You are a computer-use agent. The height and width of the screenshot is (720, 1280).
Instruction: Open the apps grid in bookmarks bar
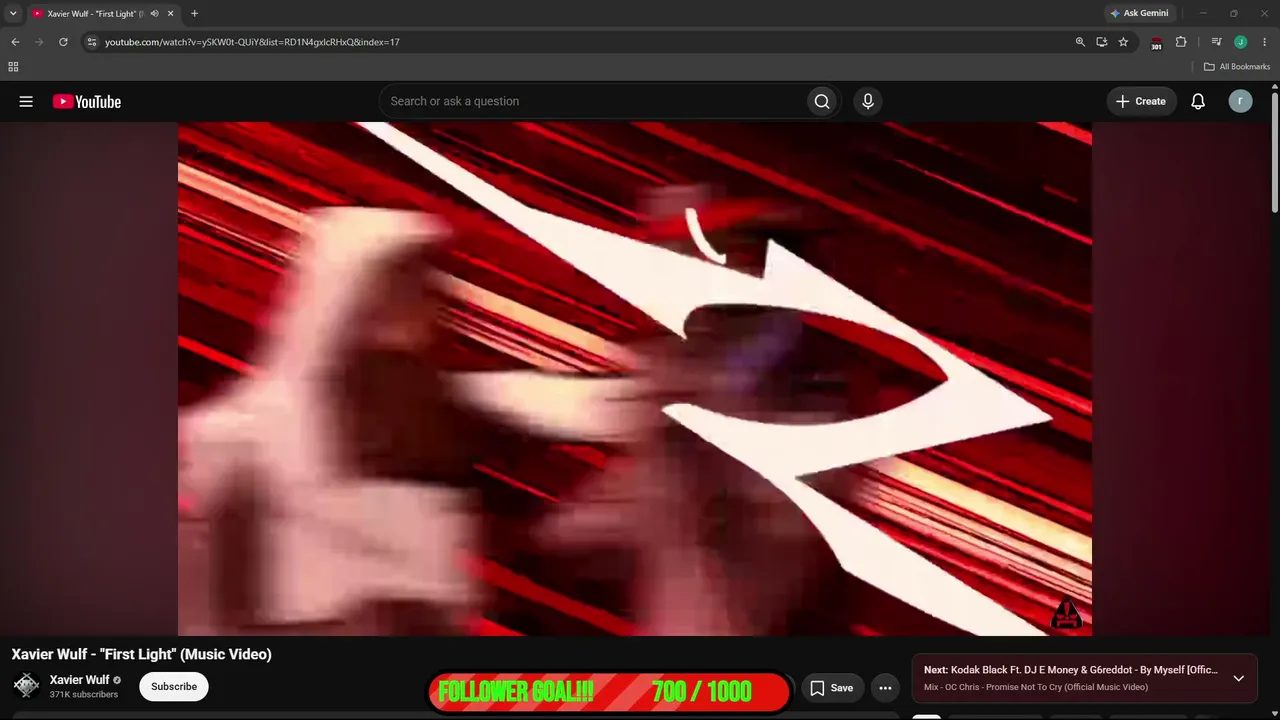[x=13, y=67]
